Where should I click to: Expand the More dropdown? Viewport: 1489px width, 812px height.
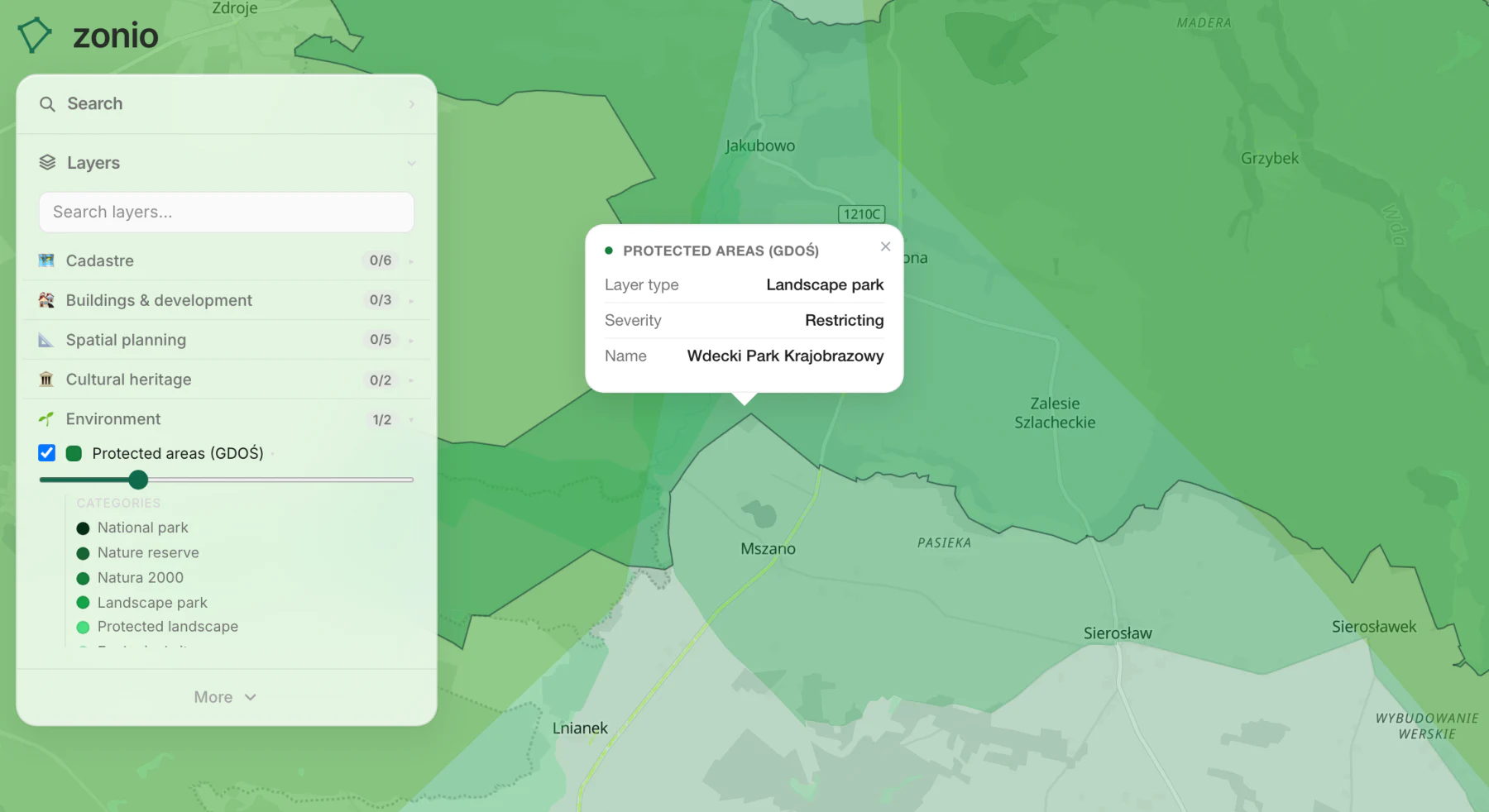tap(226, 697)
